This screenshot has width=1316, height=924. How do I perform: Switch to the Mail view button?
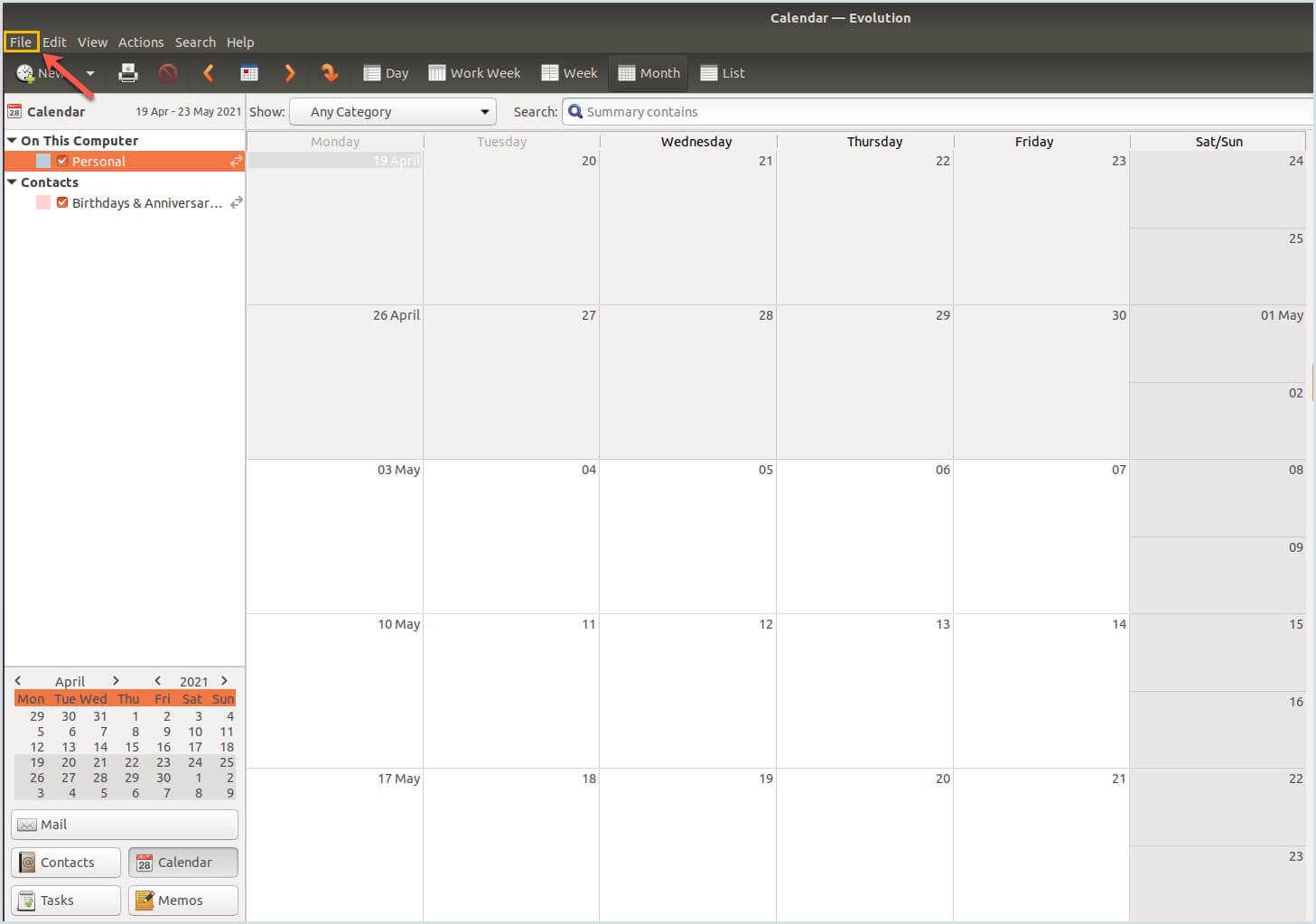[125, 825]
